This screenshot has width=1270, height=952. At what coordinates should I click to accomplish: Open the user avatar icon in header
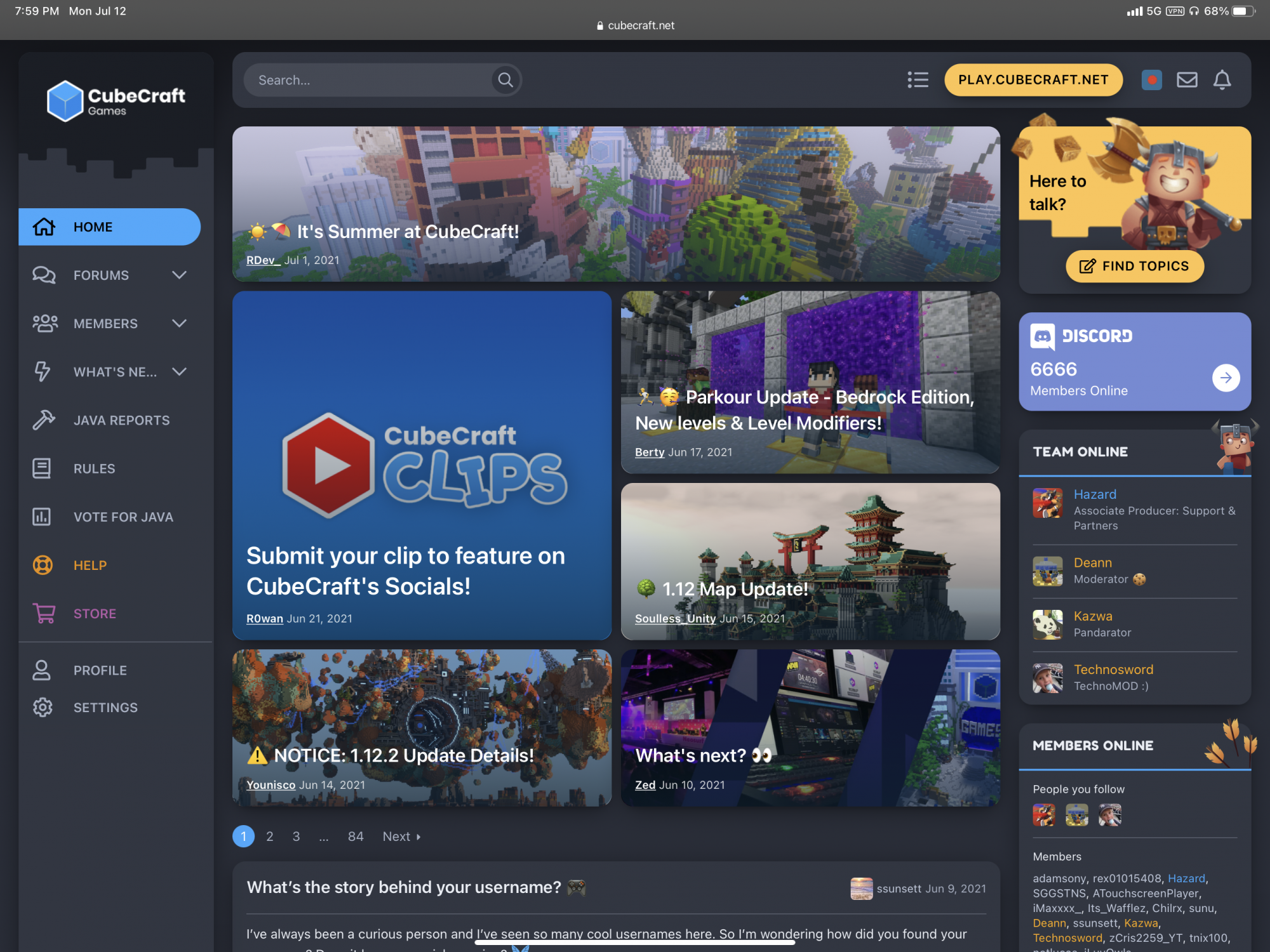pyautogui.click(x=1151, y=80)
